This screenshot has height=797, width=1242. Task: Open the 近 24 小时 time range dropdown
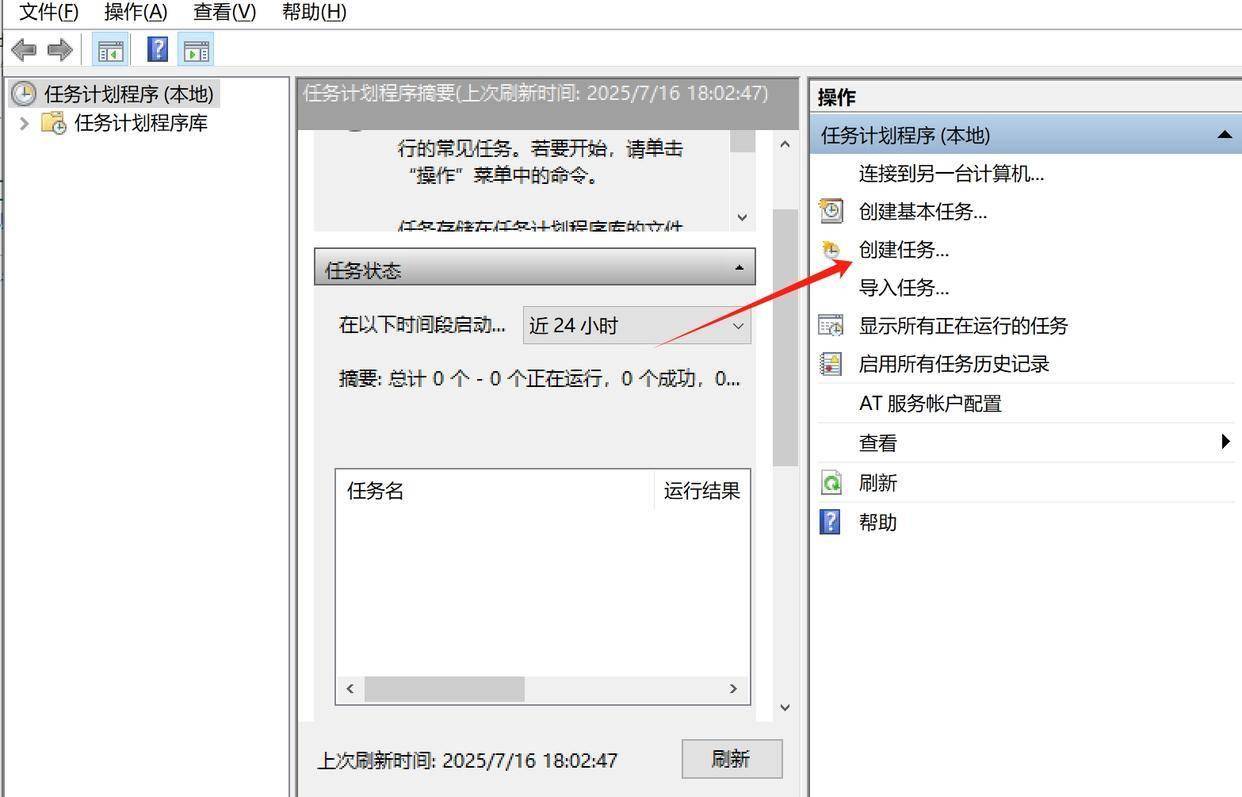point(637,326)
